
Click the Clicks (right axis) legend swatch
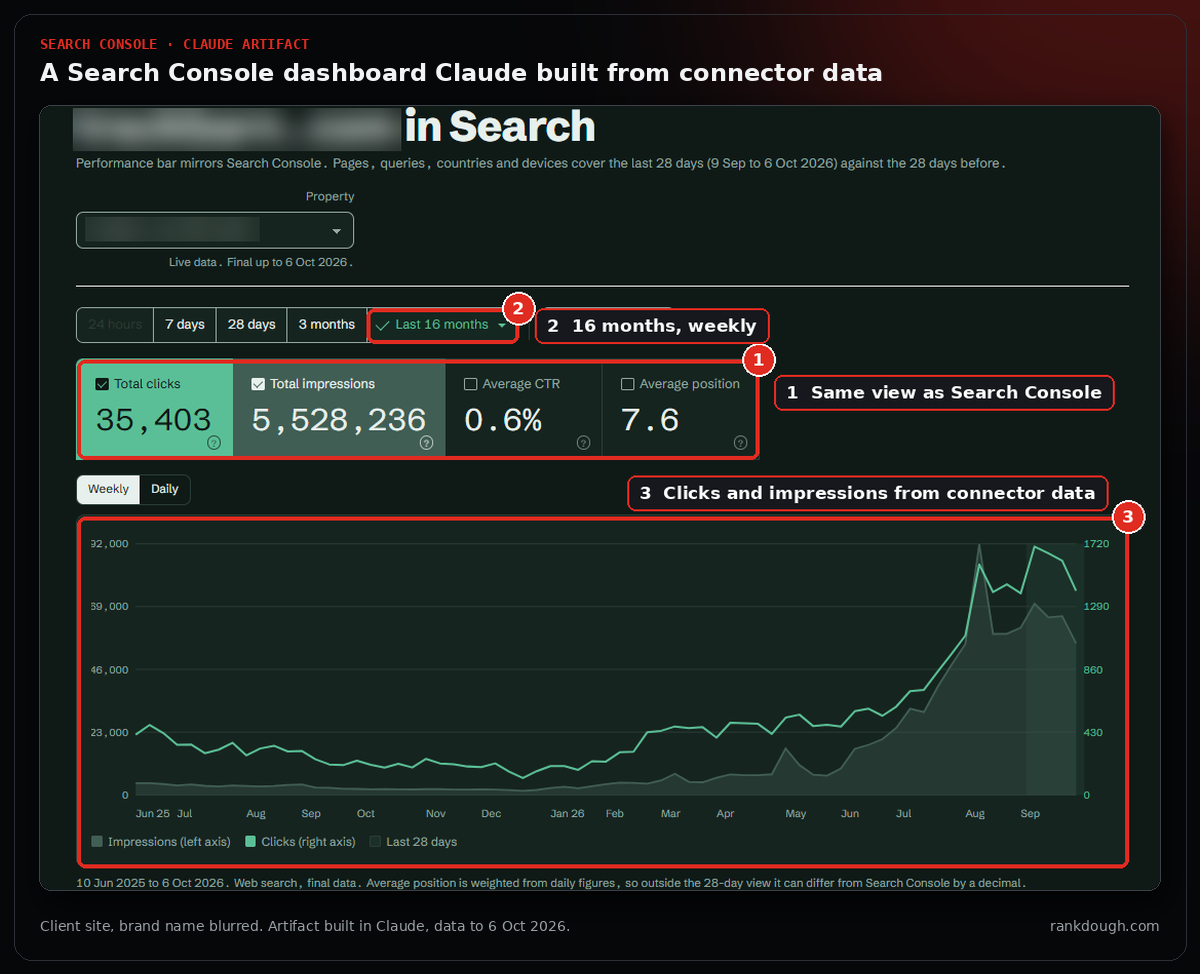click(250, 842)
